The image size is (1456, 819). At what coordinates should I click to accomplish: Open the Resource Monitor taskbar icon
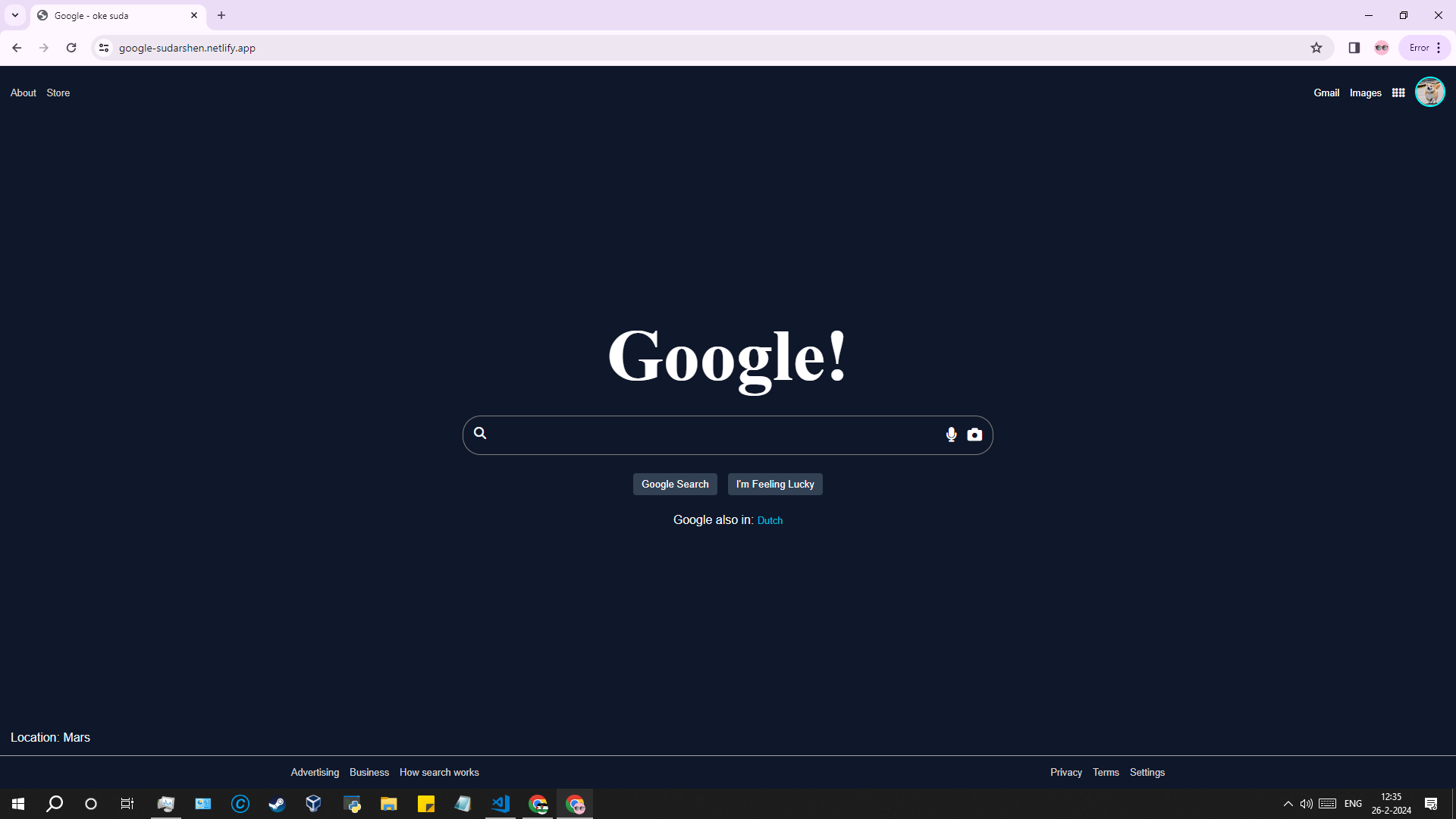[x=166, y=804]
